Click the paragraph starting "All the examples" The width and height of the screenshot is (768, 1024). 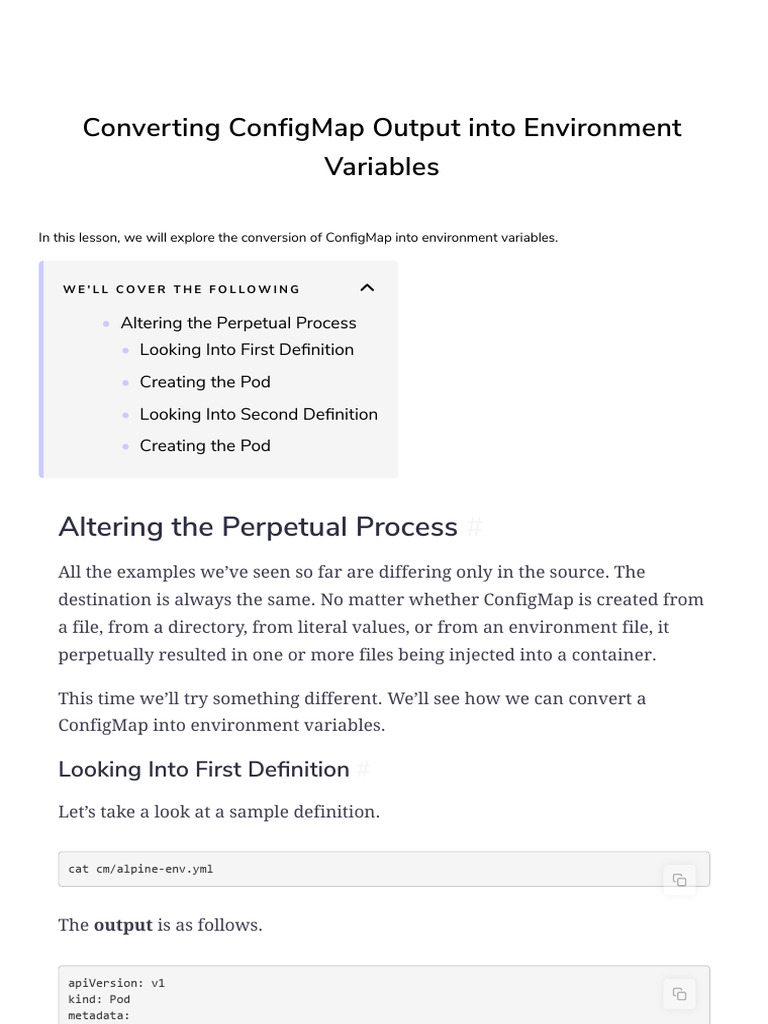coord(381,613)
